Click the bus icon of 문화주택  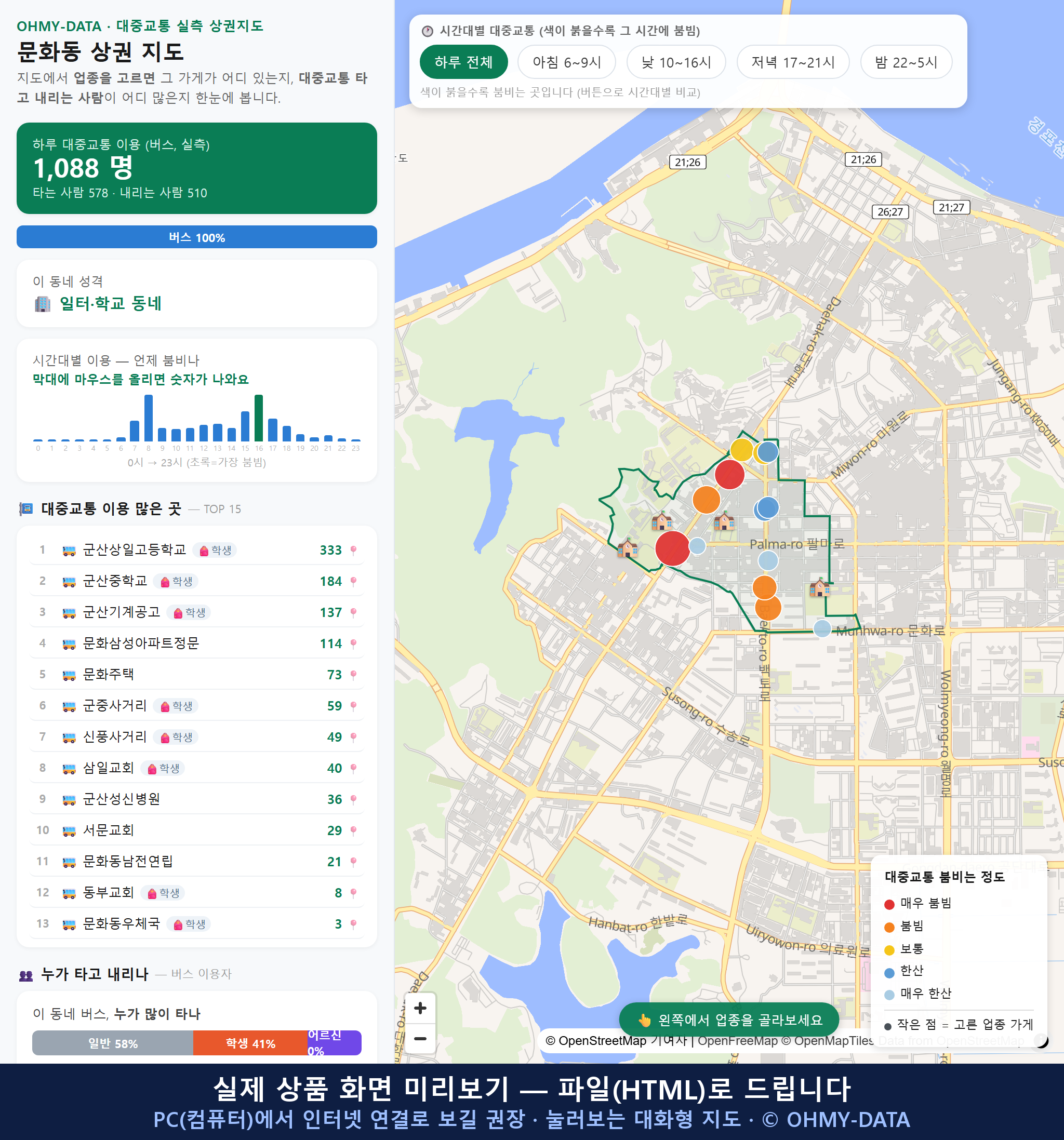[x=69, y=676]
